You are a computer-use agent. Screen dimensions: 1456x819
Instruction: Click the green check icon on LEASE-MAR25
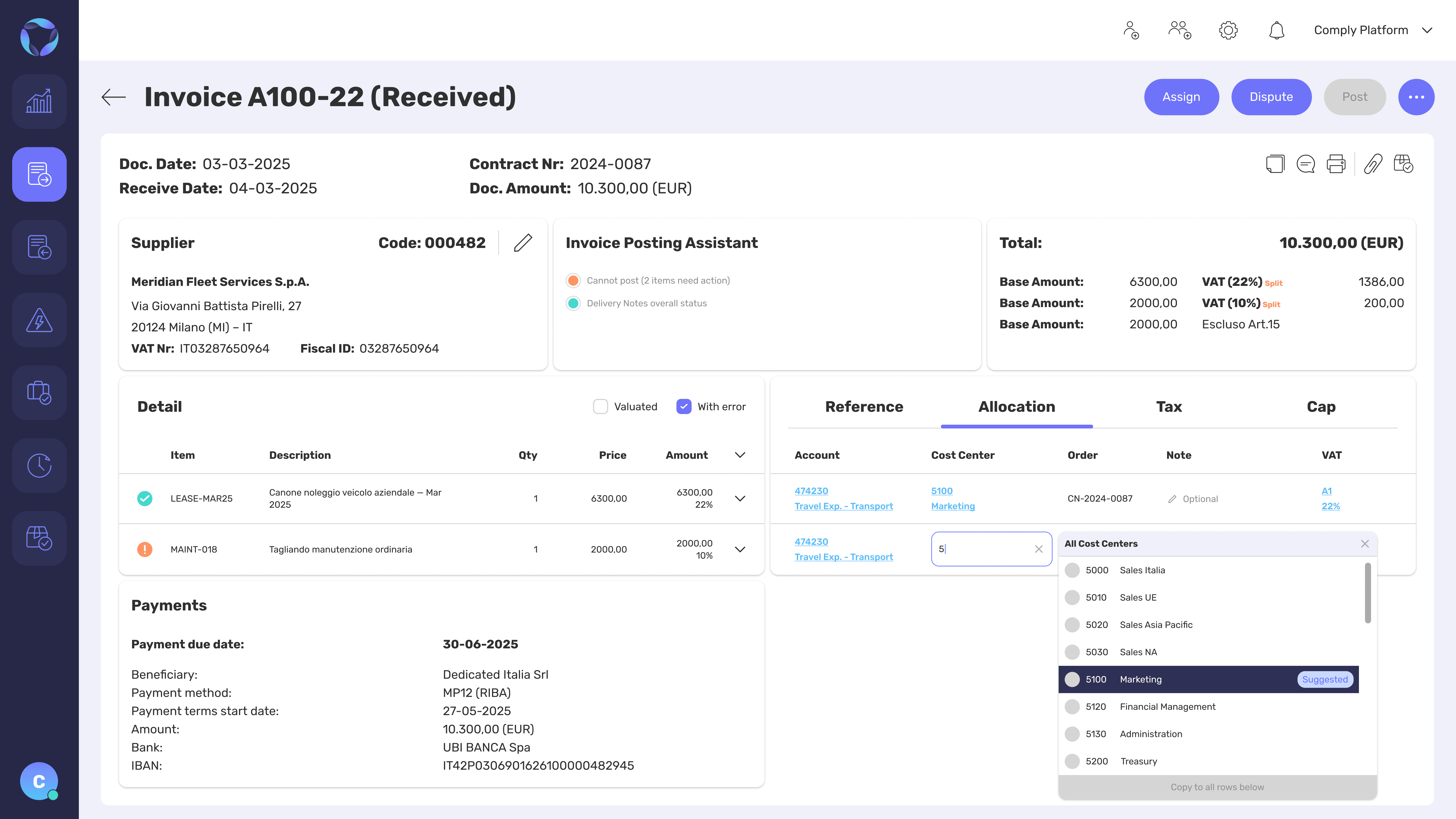(145, 499)
